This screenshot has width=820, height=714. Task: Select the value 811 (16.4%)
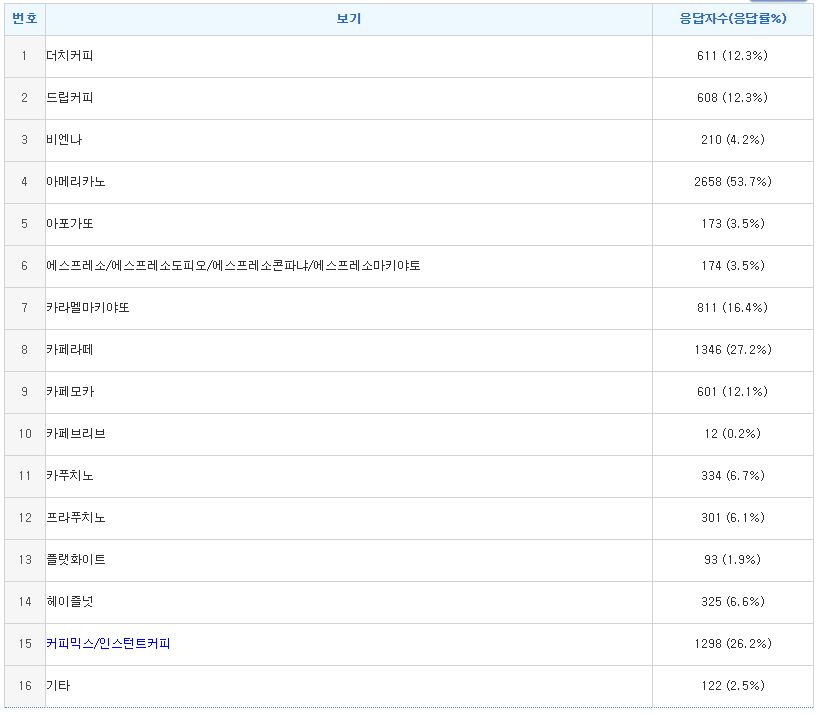coord(732,308)
